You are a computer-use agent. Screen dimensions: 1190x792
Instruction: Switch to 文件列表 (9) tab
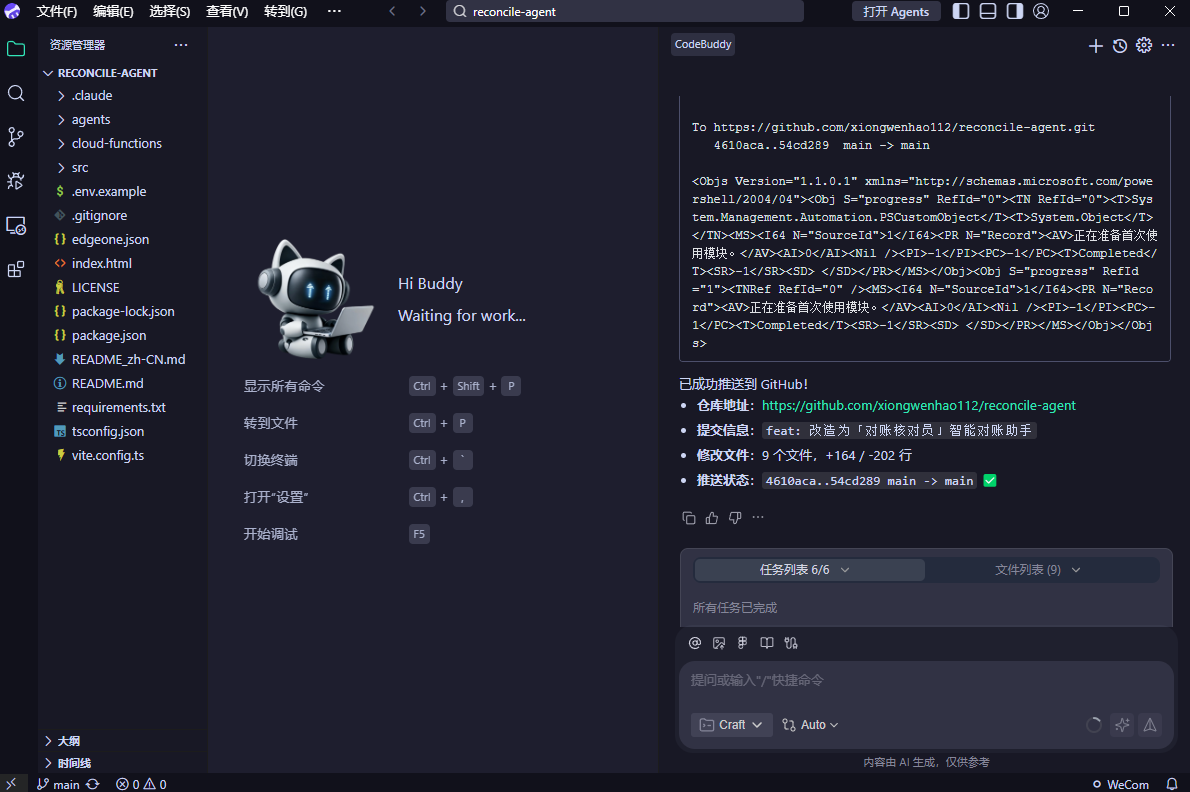(x=1037, y=570)
